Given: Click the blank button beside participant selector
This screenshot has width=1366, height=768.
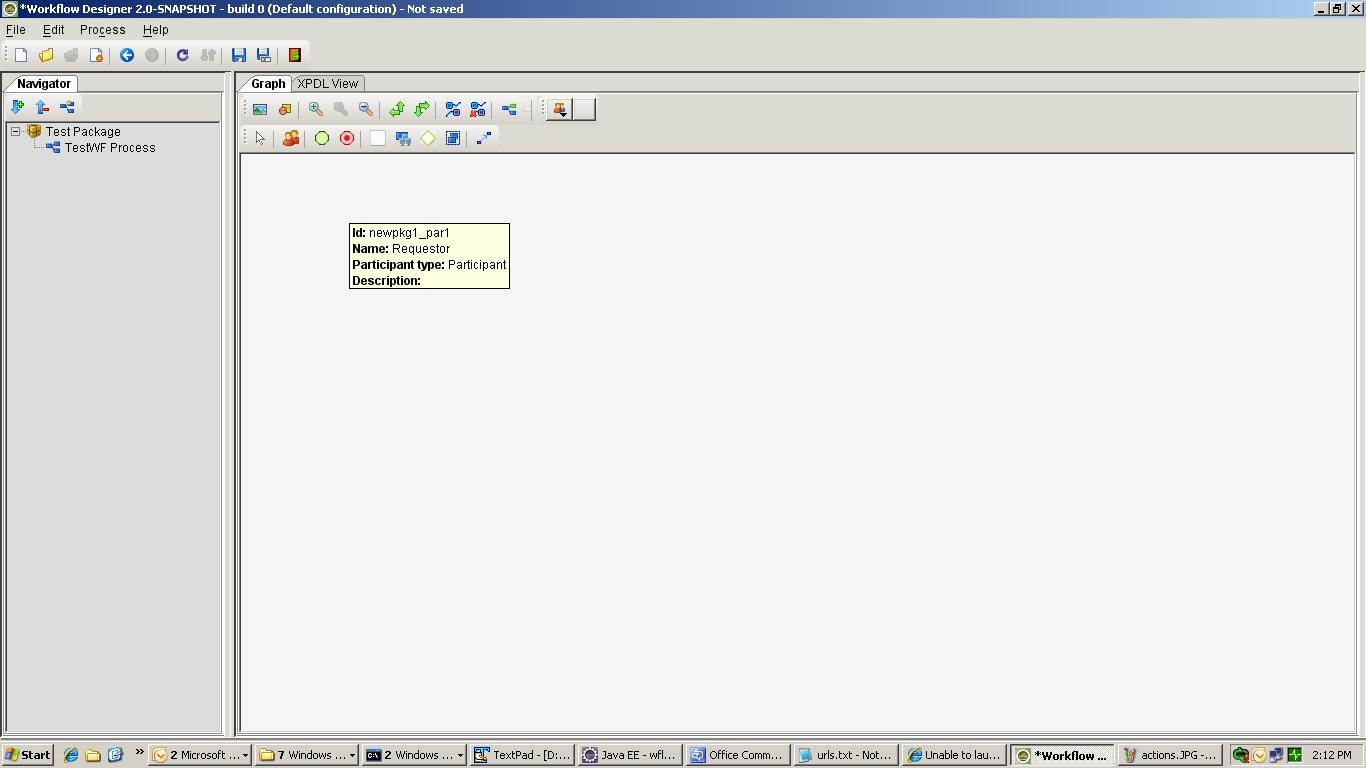Looking at the screenshot, I should [x=584, y=109].
